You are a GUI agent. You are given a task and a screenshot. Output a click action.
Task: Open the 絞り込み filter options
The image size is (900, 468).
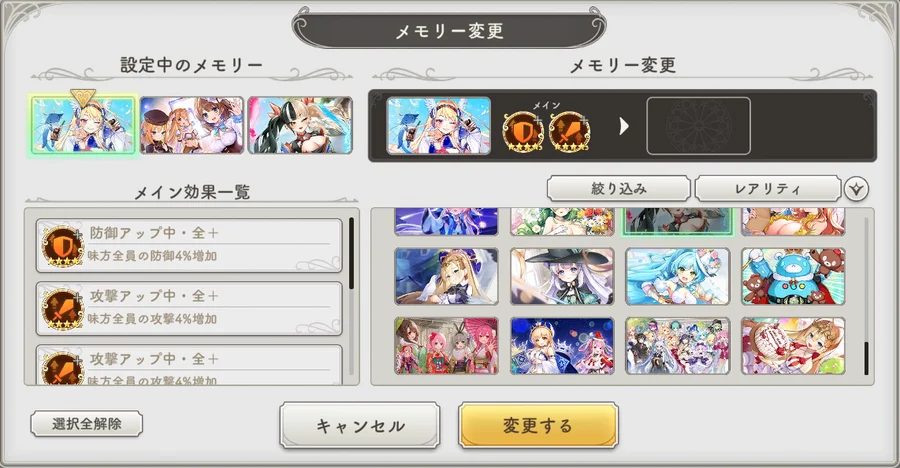coord(618,188)
